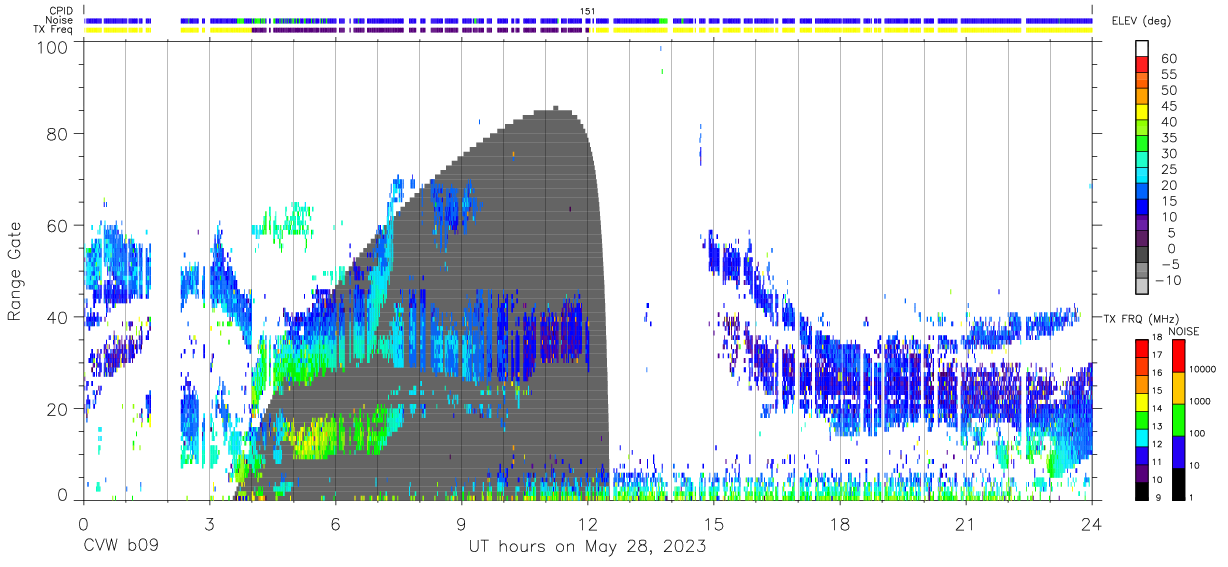The height and width of the screenshot is (567, 1228).
Task: Click the orange segment of NOISE colorbar
Action: [1177, 388]
